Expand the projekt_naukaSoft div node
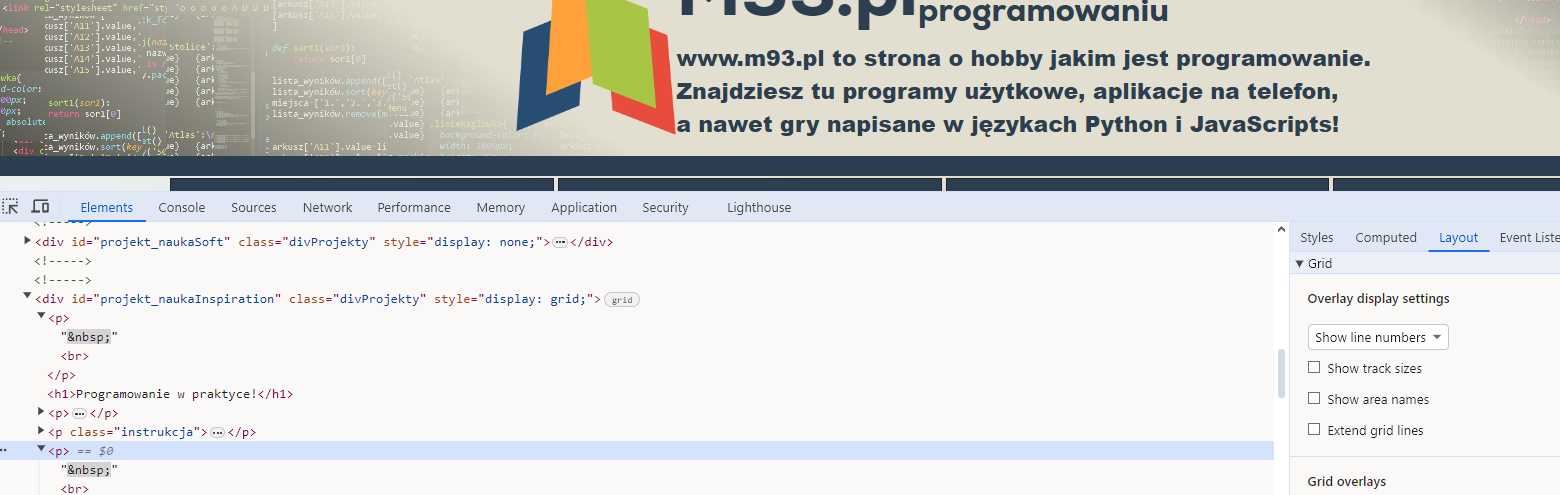 (x=27, y=241)
